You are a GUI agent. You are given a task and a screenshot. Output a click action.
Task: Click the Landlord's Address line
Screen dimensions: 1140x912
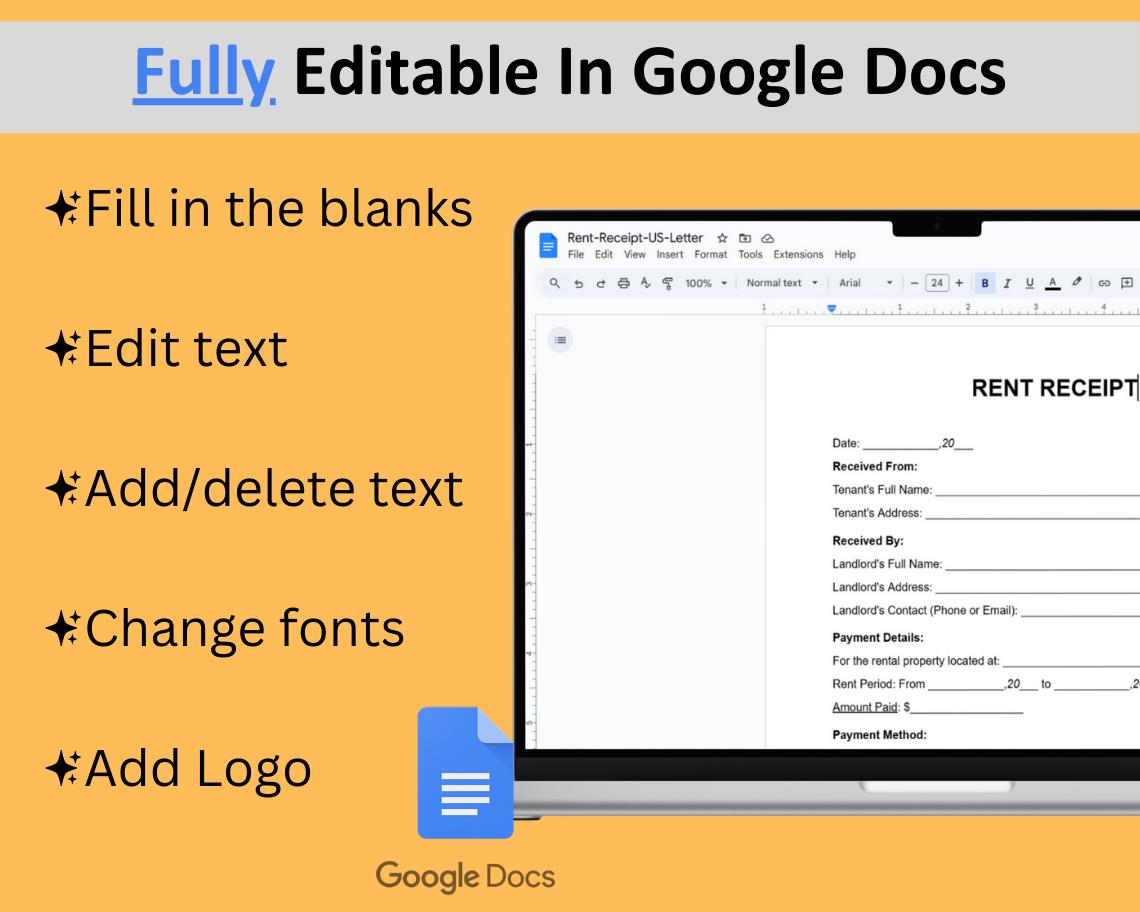coord(986,587)
